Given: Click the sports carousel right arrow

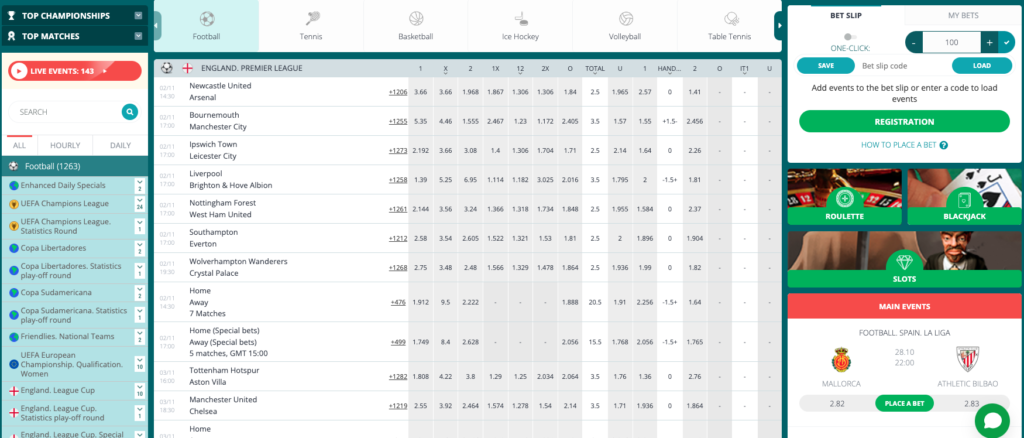Looking at the screenshot, I should pos(778,25).
